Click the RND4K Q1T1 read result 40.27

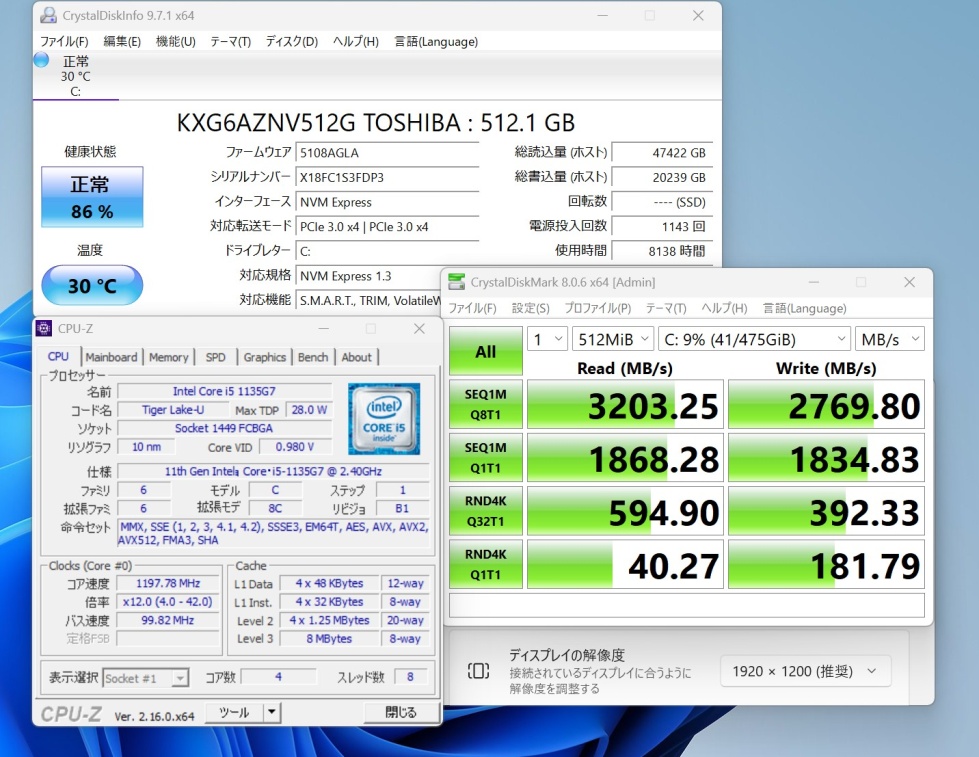coord(625,565)
